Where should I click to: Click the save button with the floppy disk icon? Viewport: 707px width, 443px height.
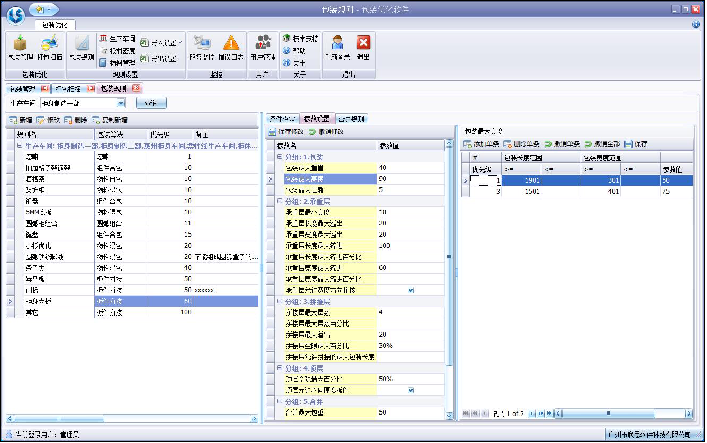(x=627, y=144)
